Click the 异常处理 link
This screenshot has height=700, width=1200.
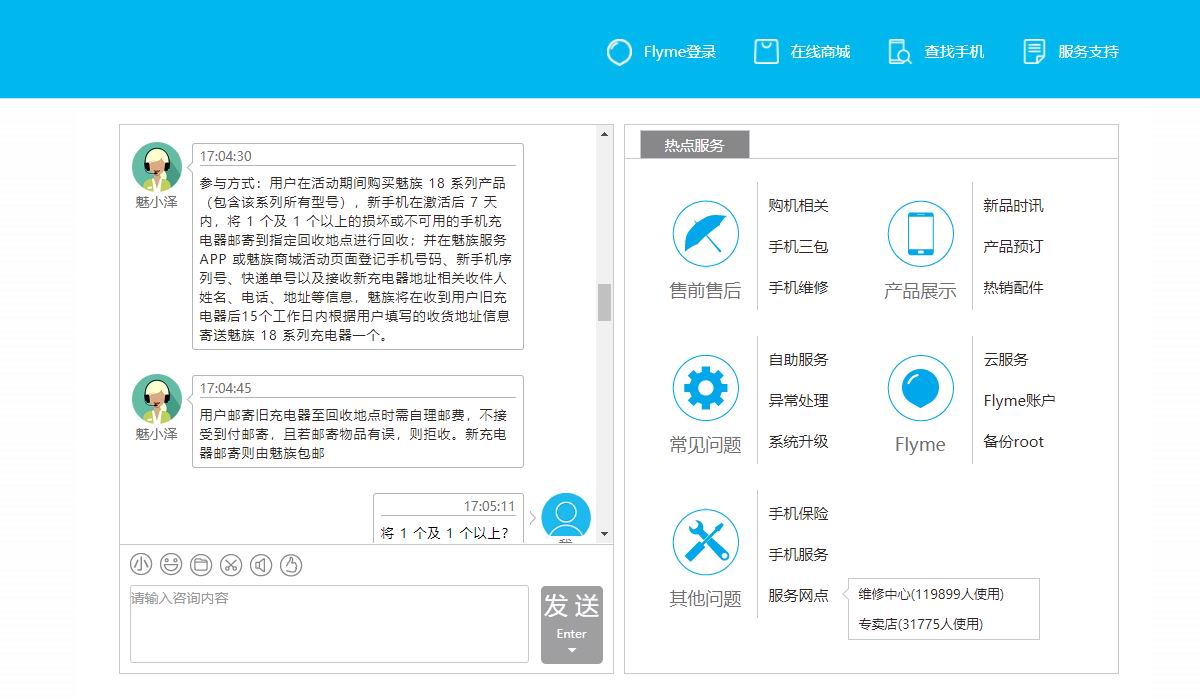click(798, 401)
